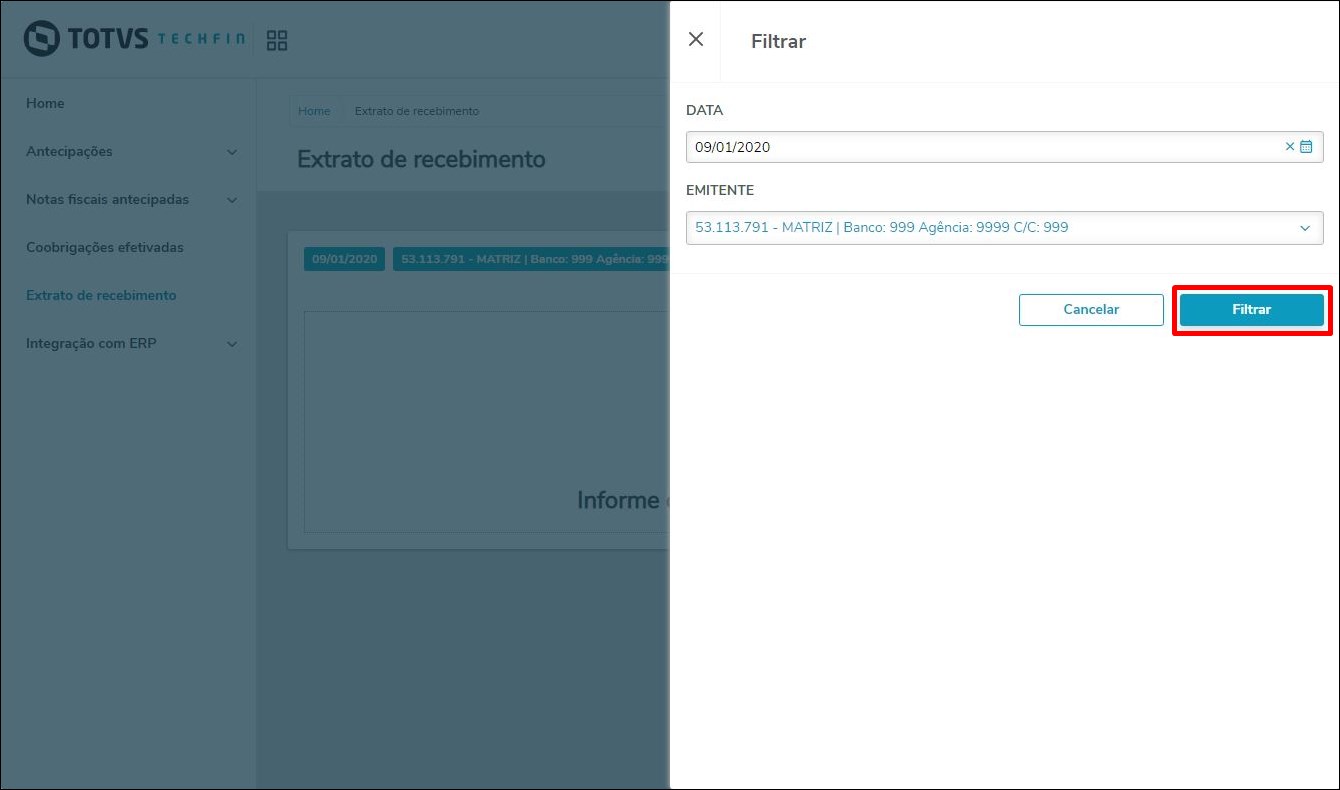Go to Home in sidebar
1340x790 pixels.
[45, 103]
